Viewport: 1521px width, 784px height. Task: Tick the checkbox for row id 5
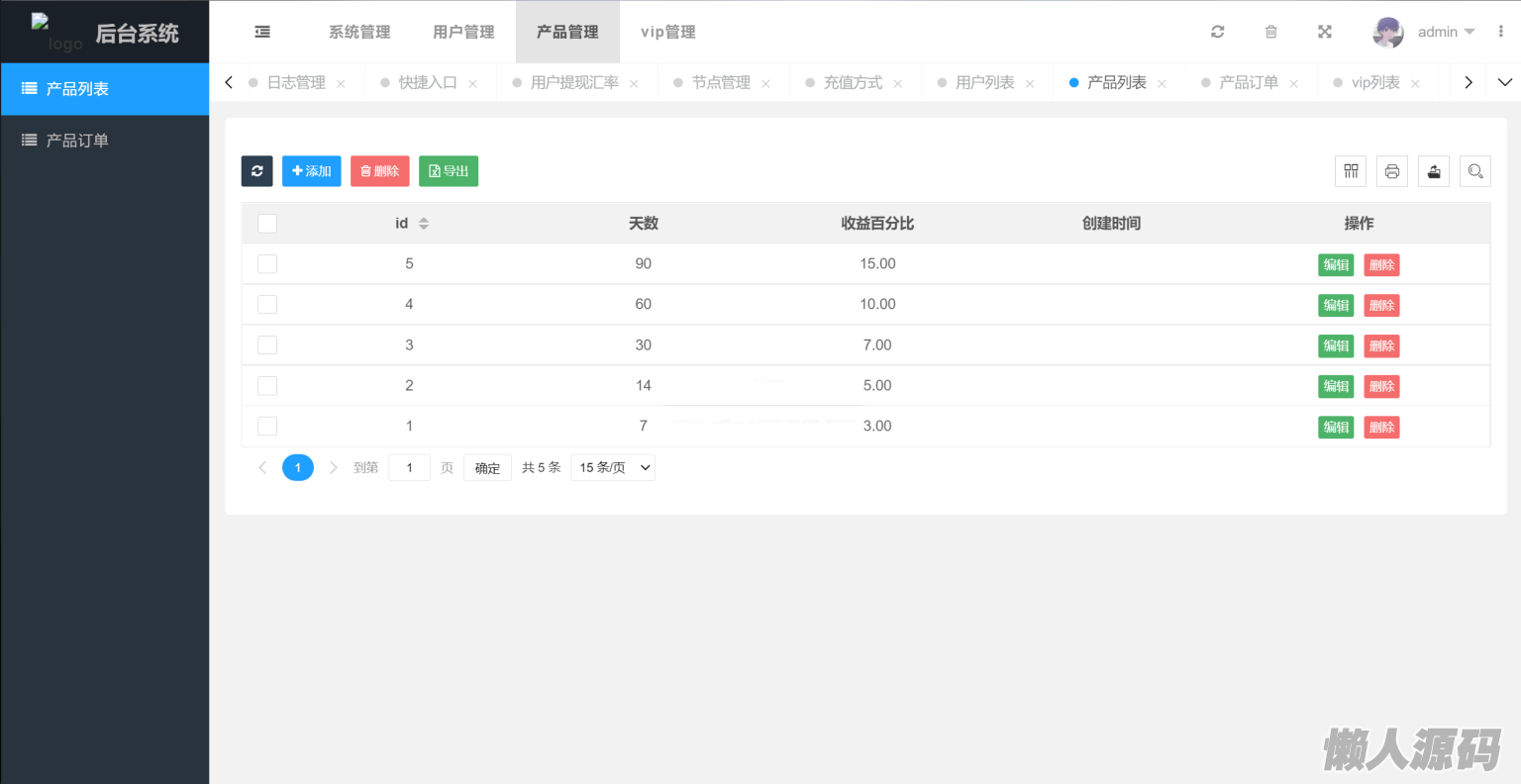pos(267,264)
